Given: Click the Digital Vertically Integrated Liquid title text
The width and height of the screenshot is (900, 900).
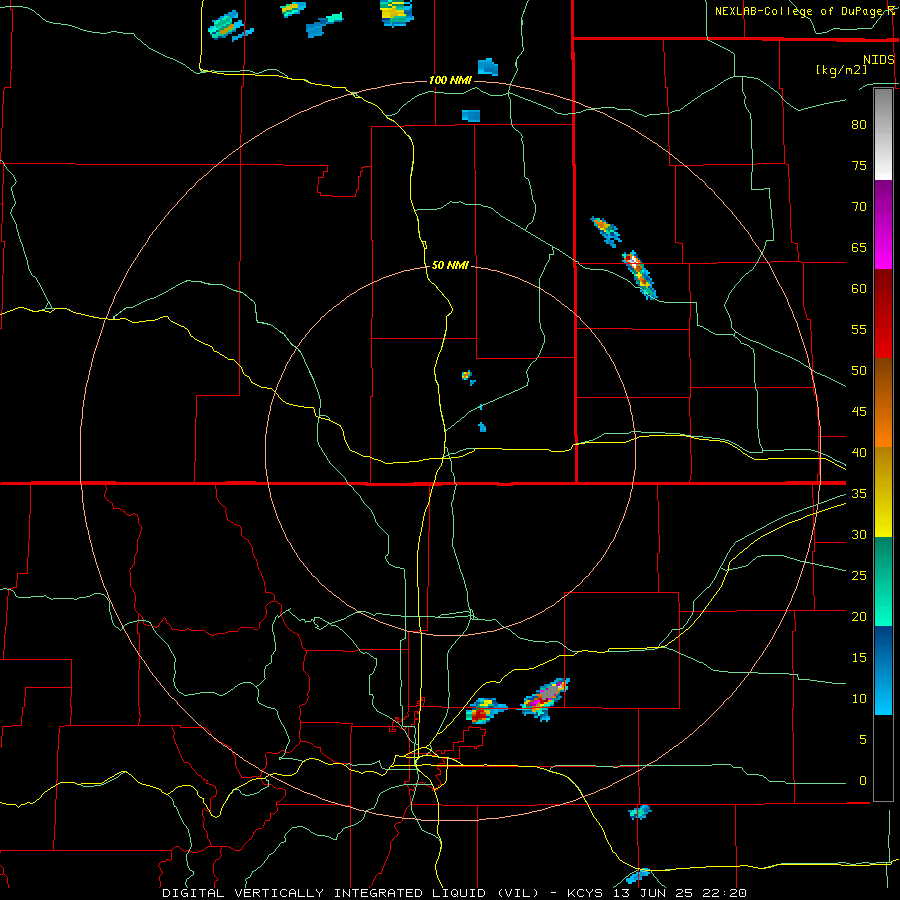Looking at the screenshot, I should click(x=351, y=893).
